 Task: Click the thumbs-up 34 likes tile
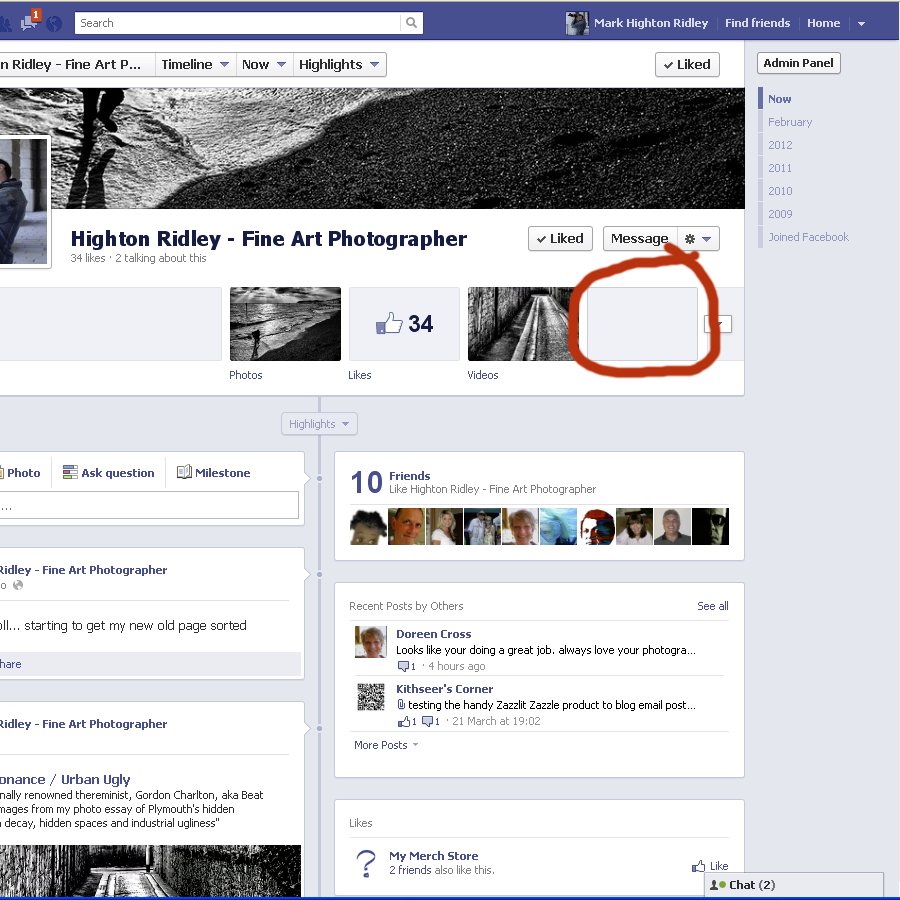click(404, 324)
